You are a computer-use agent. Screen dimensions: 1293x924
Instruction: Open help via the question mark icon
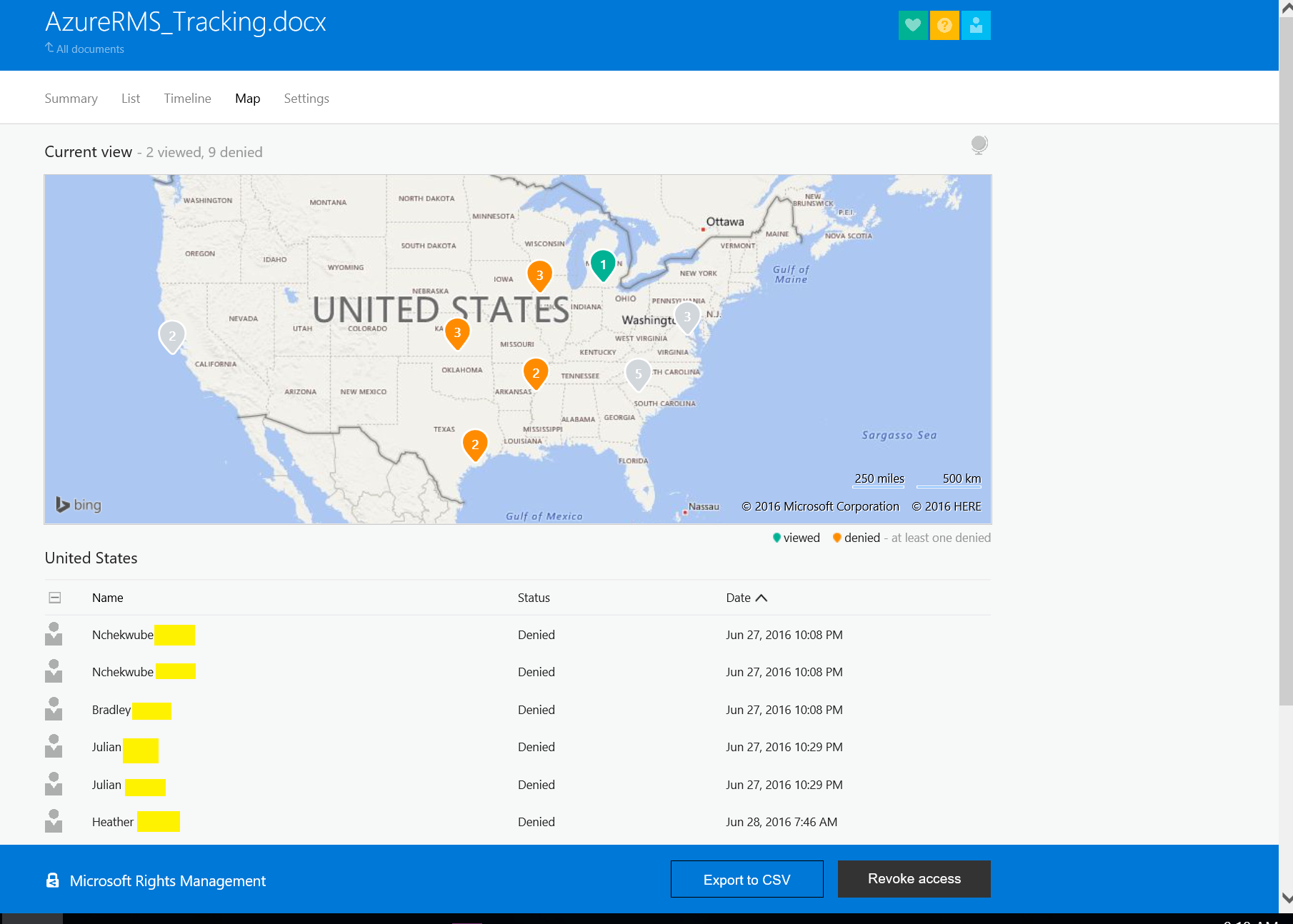[x=944, y=25]
